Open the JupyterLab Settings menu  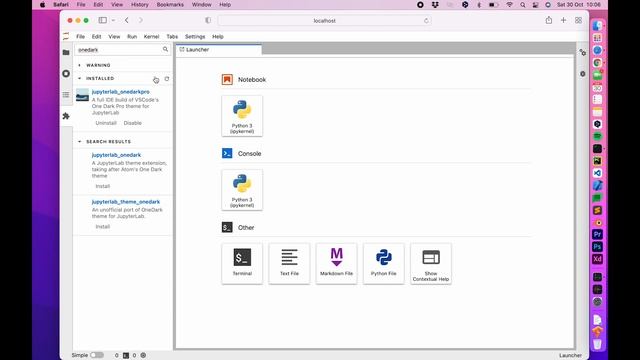tap(195, 36)
